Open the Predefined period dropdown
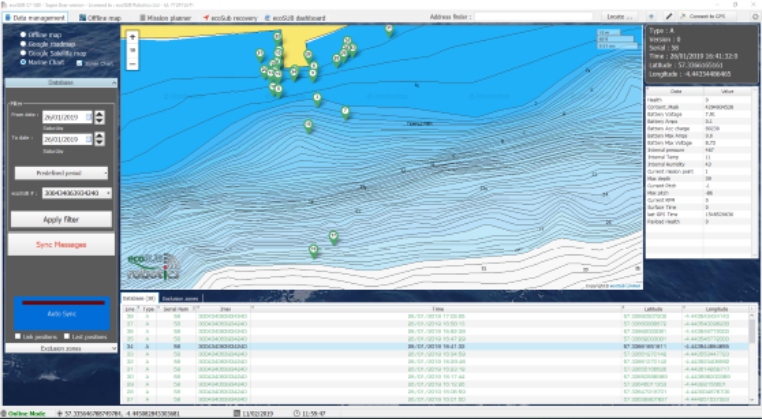This screenshot has width=762, height=419. [x=62, y=173]
